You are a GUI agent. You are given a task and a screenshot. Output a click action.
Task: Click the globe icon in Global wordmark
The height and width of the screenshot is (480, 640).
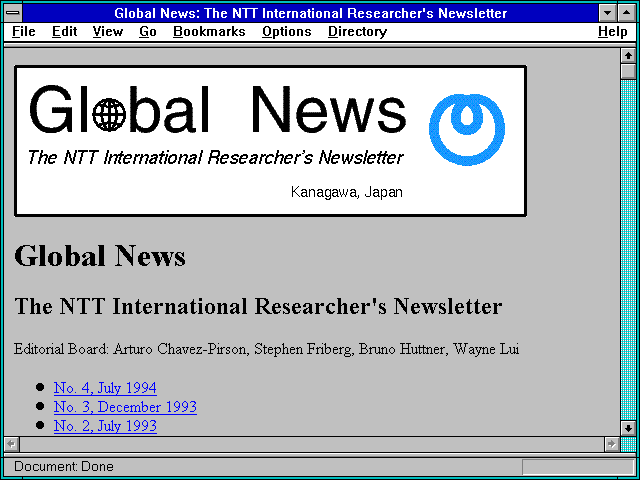(x=109, y=115)
